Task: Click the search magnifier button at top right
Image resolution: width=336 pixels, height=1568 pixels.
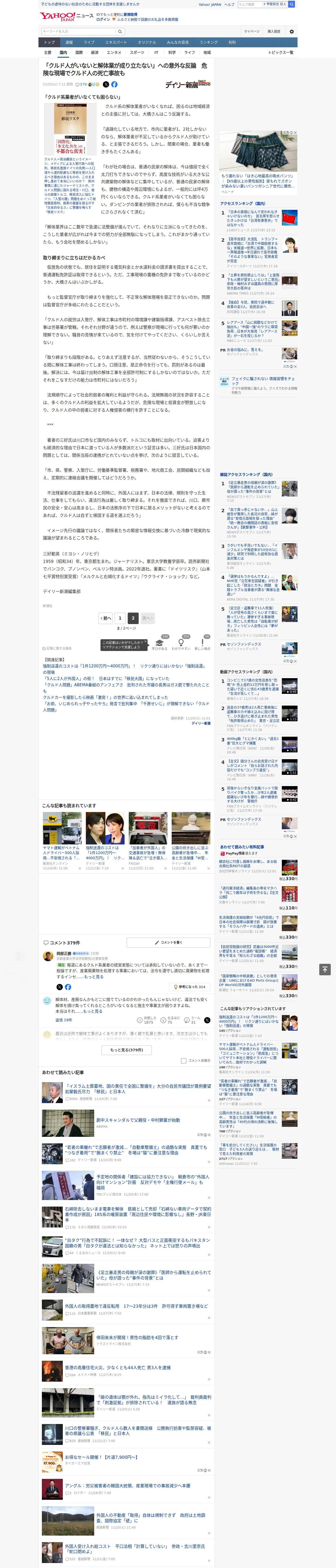Action: [x=292, y=4]
